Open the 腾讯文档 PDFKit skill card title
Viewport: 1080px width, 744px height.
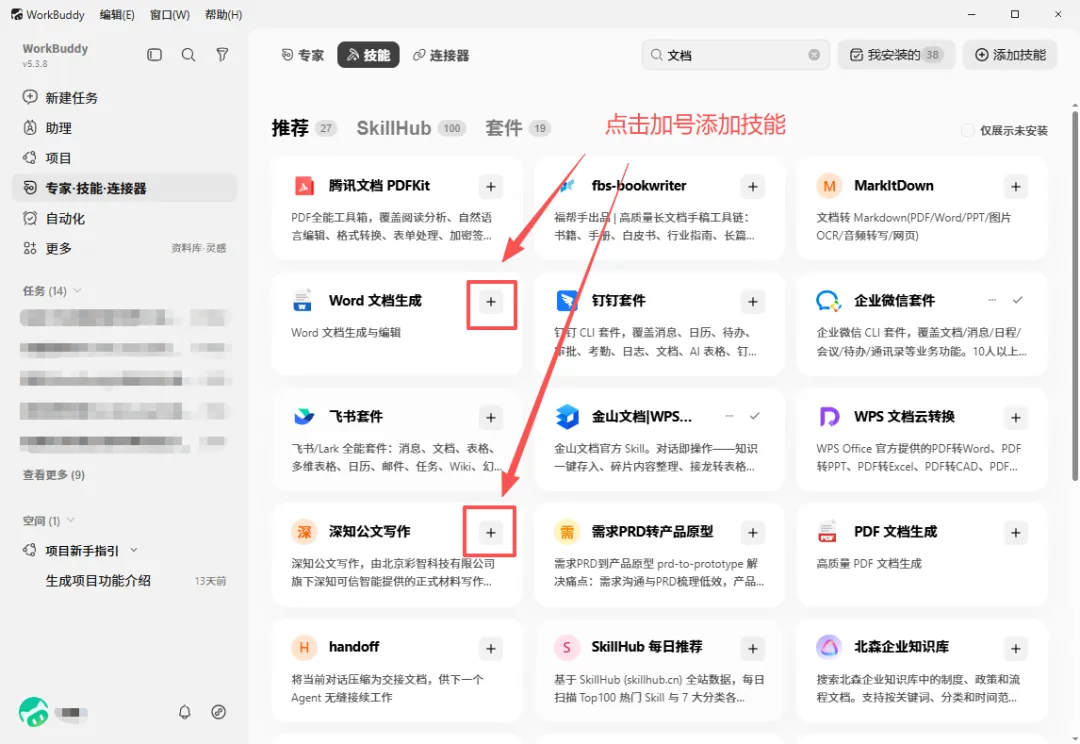point(379,186)
